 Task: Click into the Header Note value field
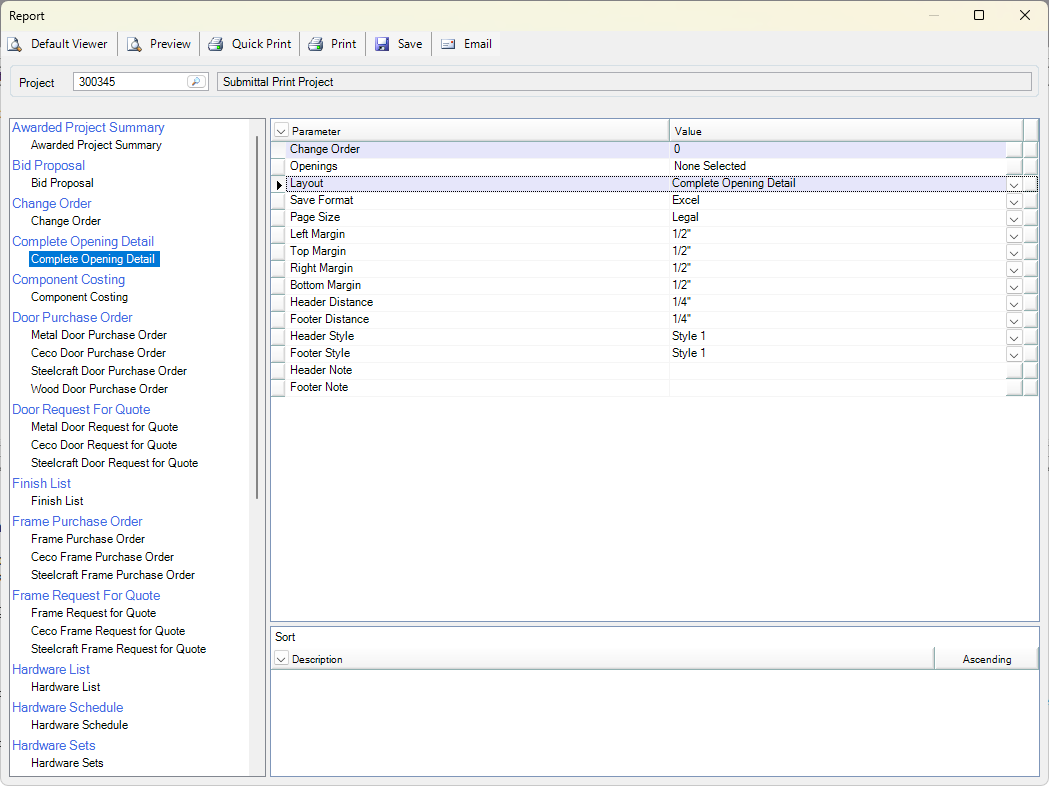click(x=837, y=371)
